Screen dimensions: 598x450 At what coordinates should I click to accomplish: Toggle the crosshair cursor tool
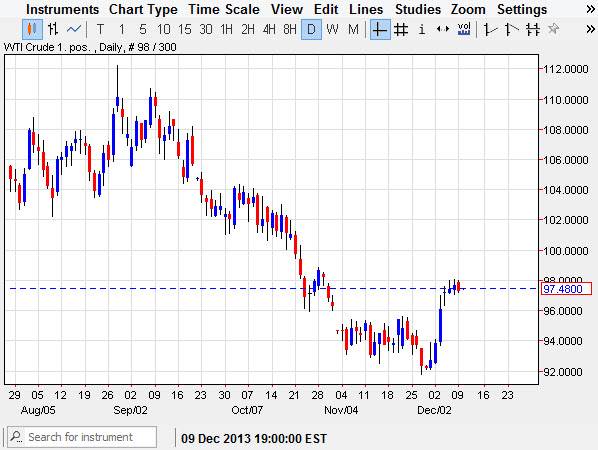click(x=380, y=29)
